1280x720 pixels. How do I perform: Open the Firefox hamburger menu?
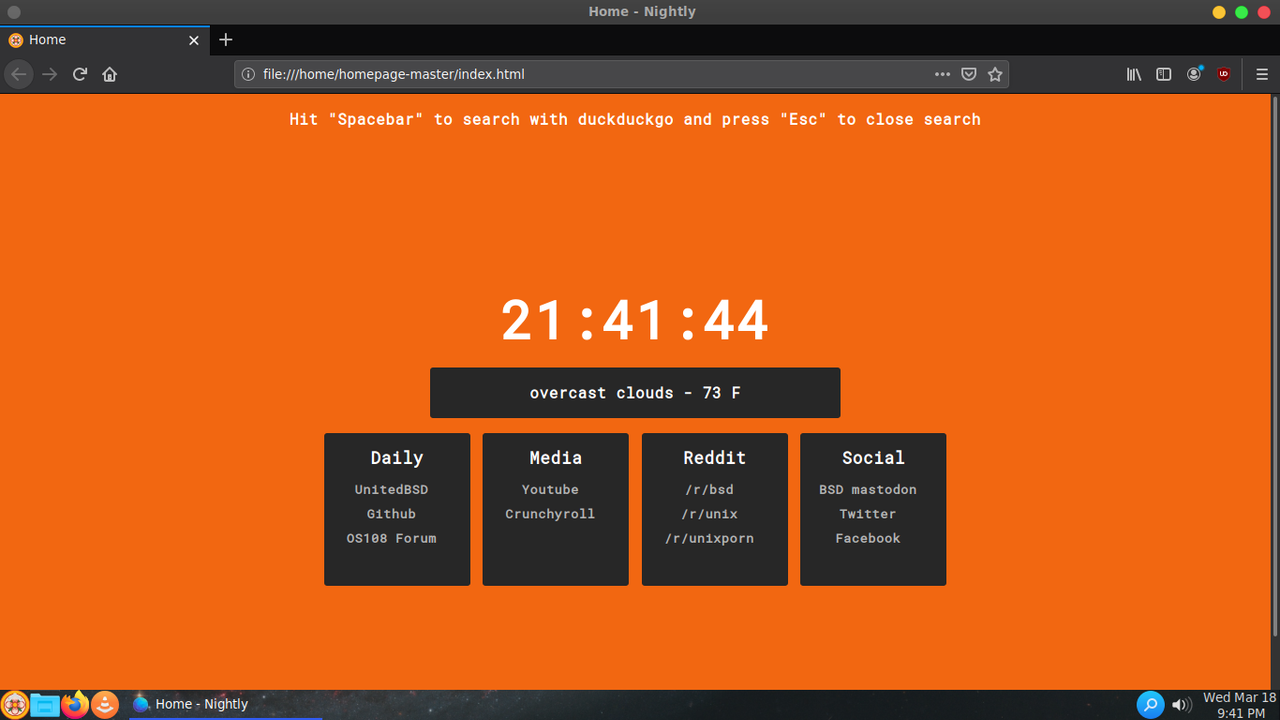1262,74
